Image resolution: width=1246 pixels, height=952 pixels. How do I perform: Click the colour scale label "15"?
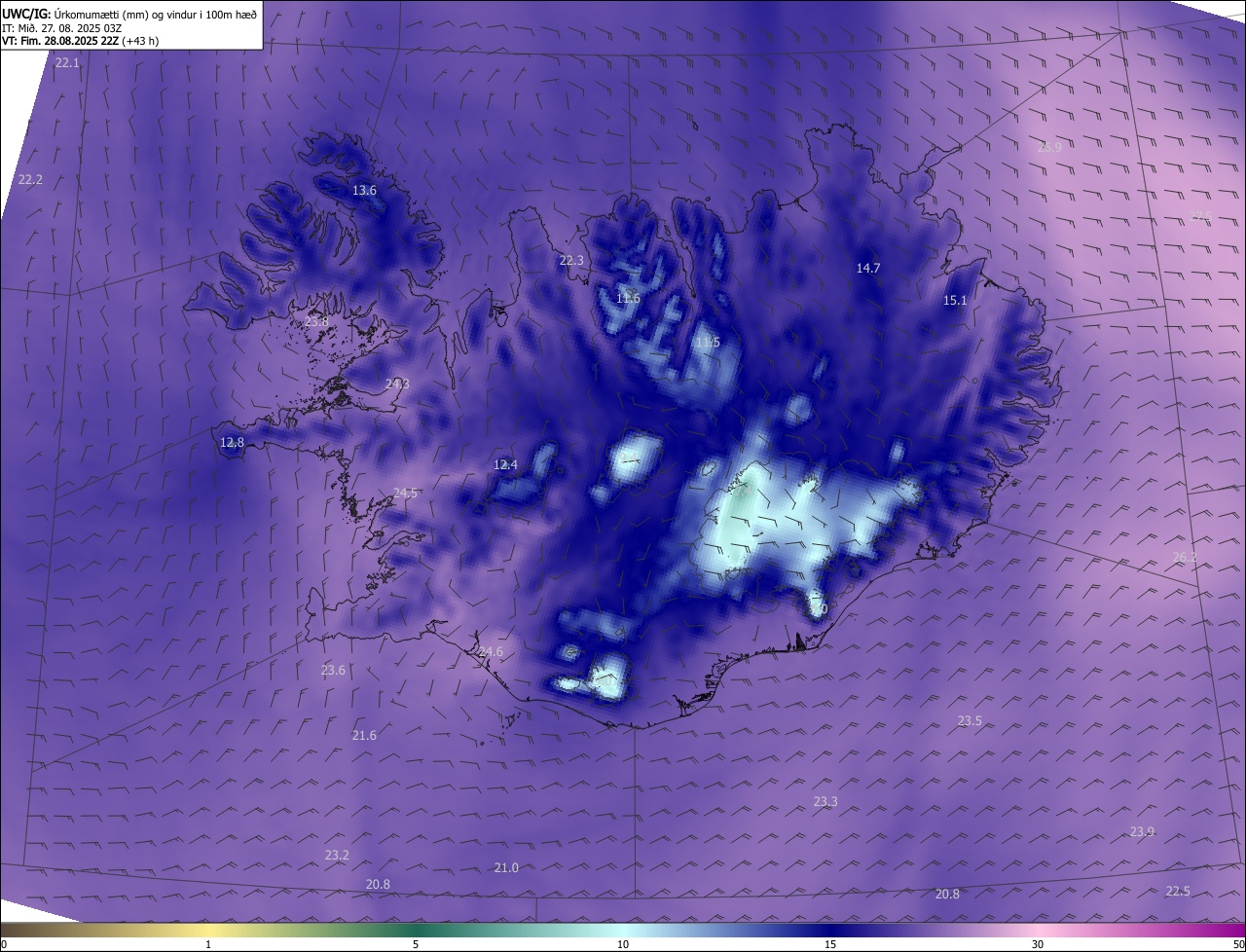click(830, 944)
